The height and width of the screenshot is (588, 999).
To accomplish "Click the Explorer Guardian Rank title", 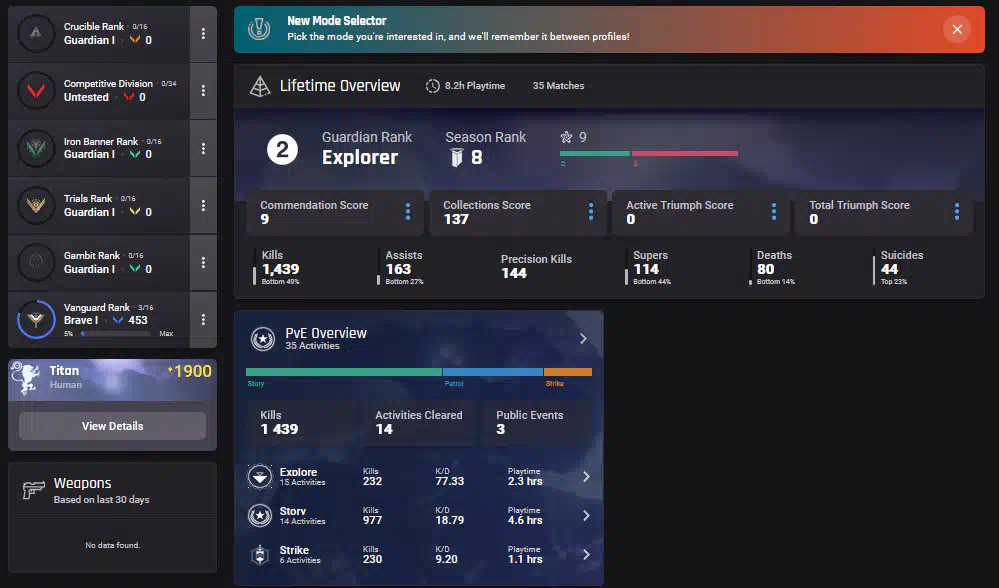I will pos(360,157).
